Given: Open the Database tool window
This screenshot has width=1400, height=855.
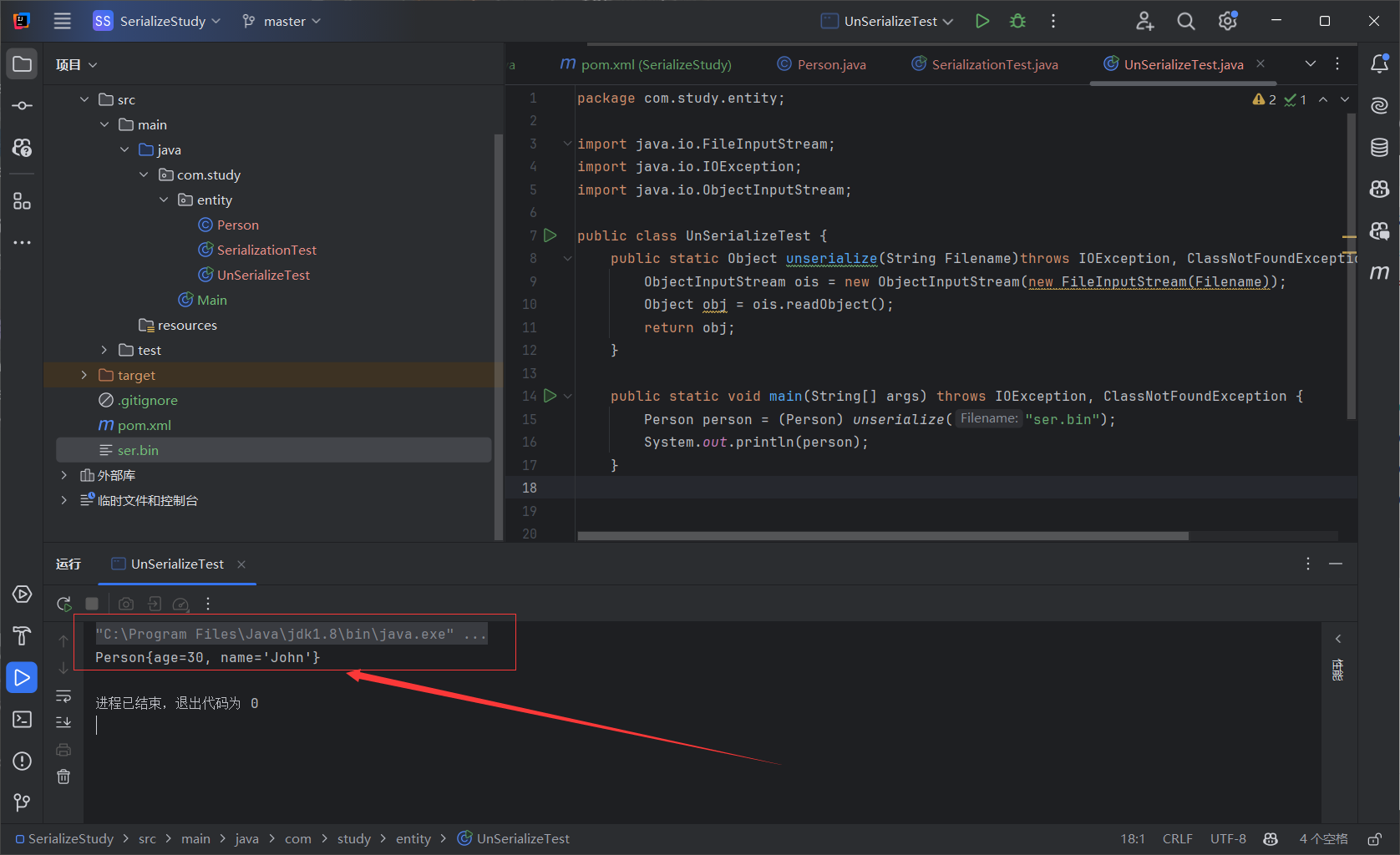Looking at the screenshot, I should point(1379,148).
